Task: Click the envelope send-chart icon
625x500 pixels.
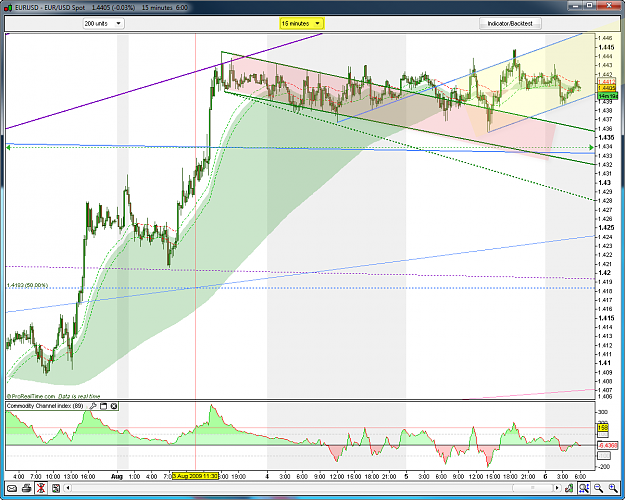Action: [x=12, y=488]
